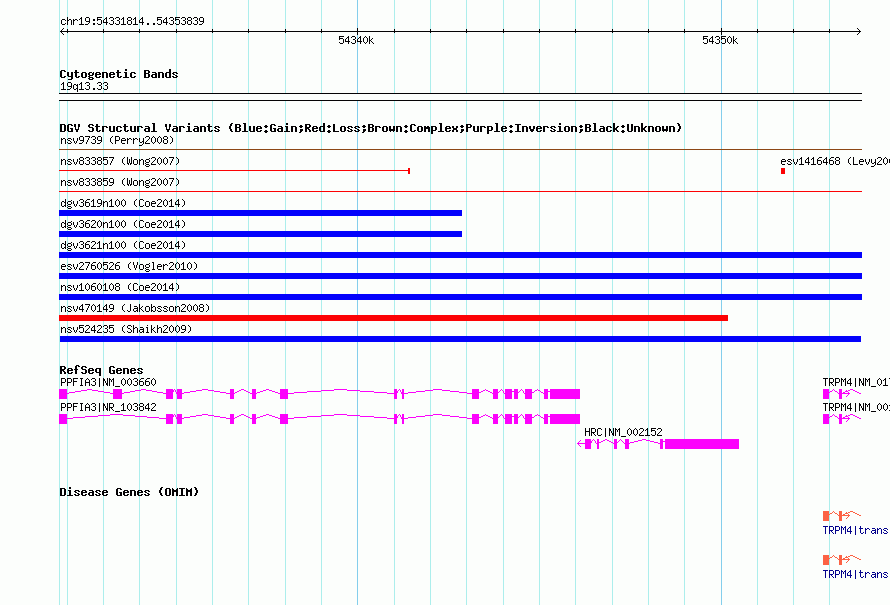Screen dimensions: 890x605
Task: Click the left scroll arrow on the ruler
Action: (x=63, y=32)
